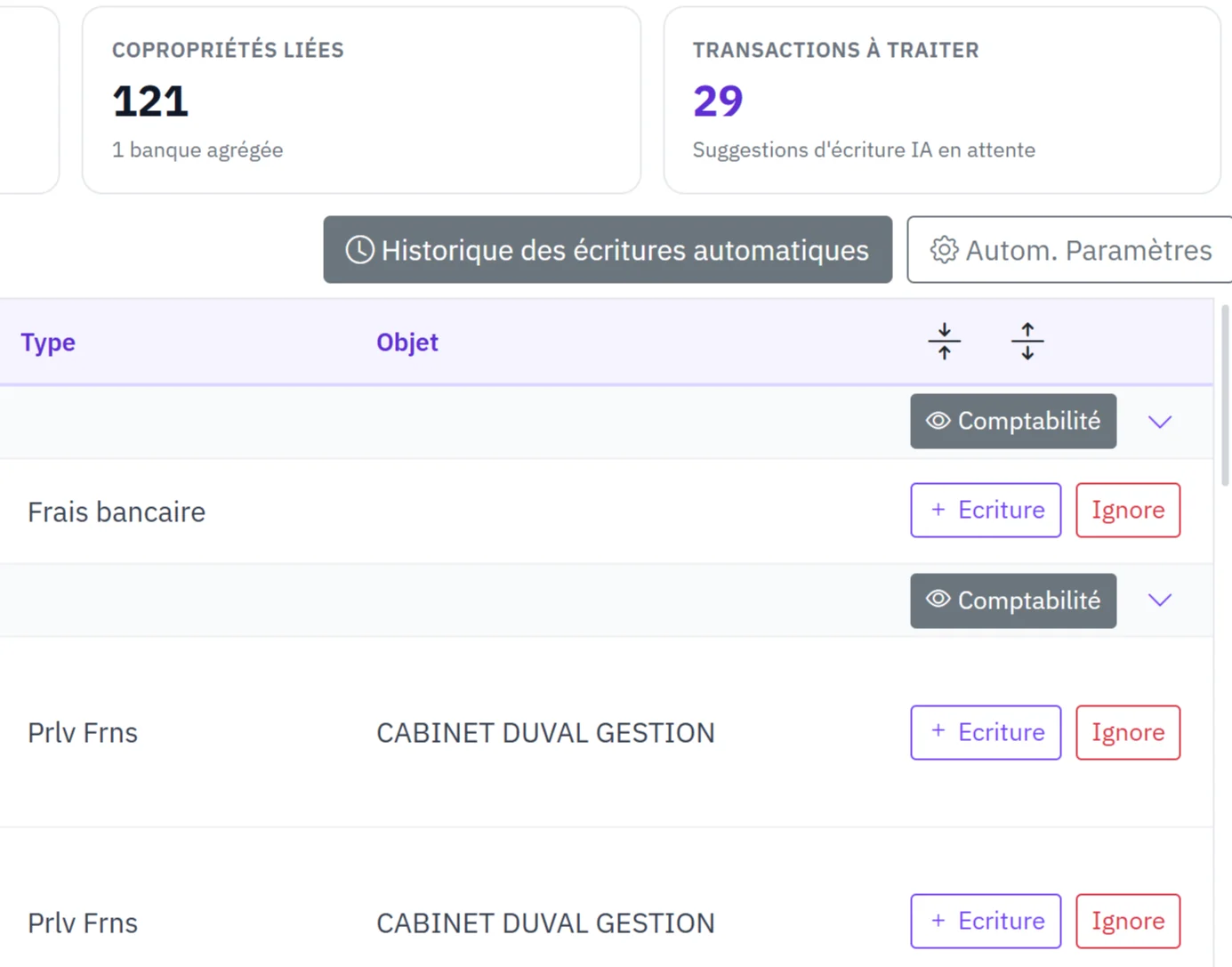The height and width of the screenshot is (967, 1232).
Task: Collapse all rows with the inward-arrows icon
Action: pyautogui.click(x=945, y=342)
